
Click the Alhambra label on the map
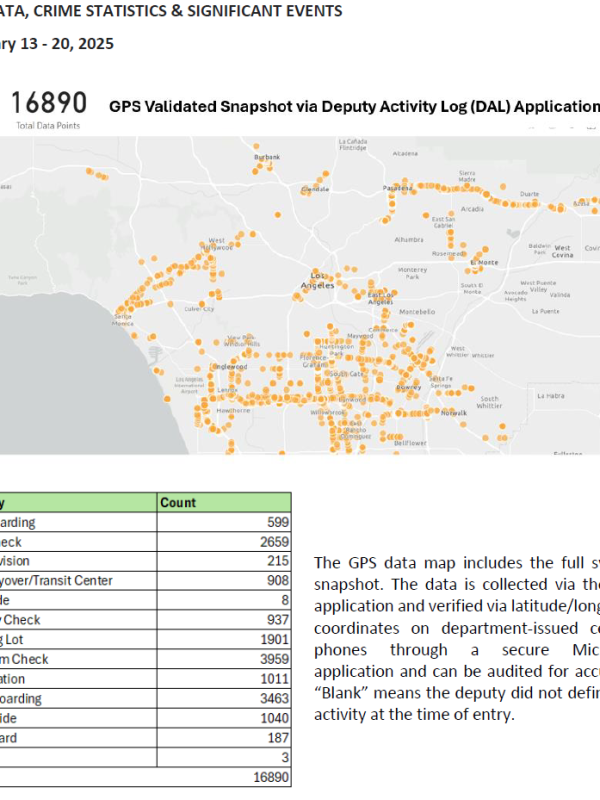click(x=409, y=240)
